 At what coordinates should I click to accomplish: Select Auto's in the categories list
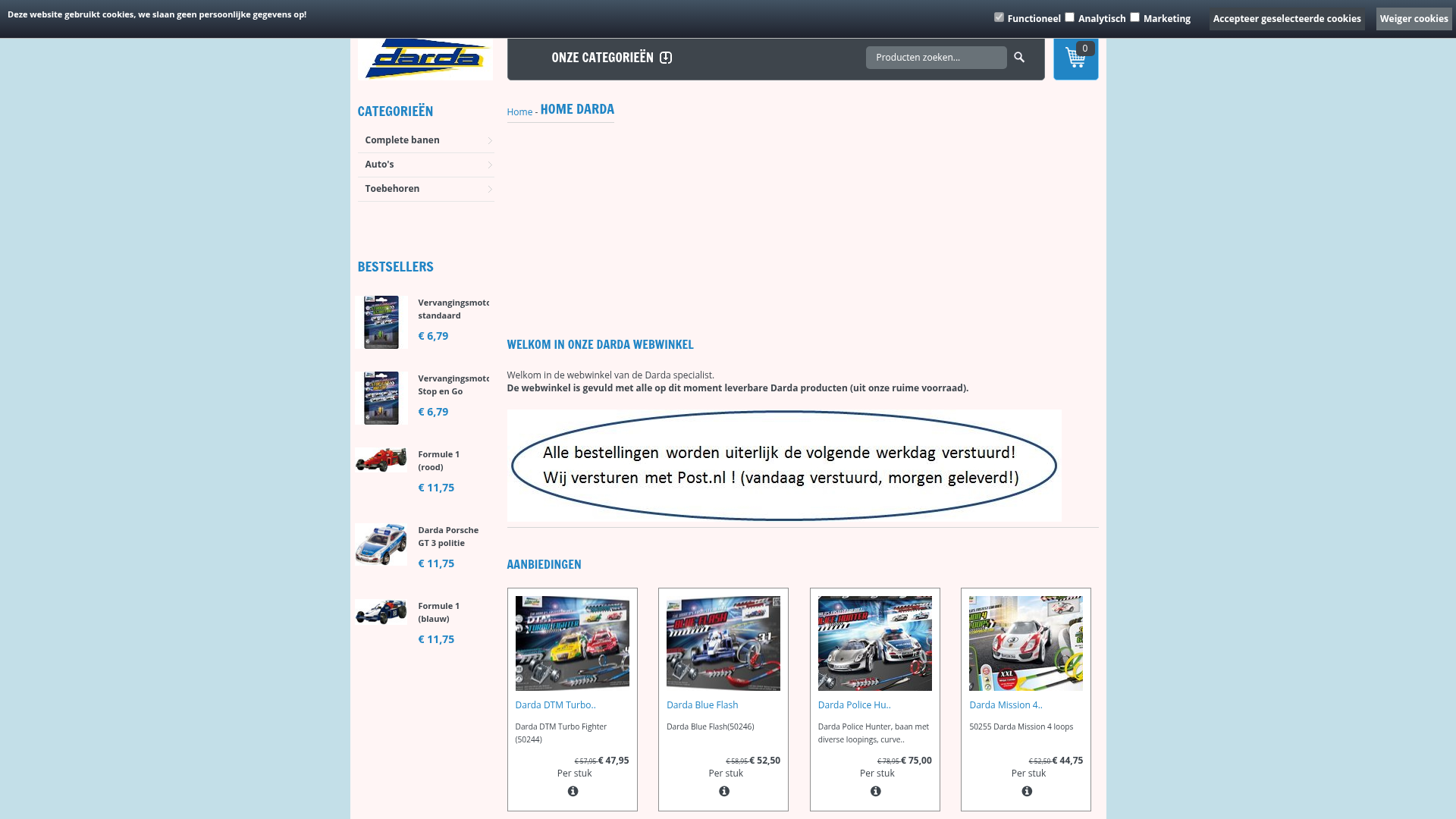click(x=379, y=165)
